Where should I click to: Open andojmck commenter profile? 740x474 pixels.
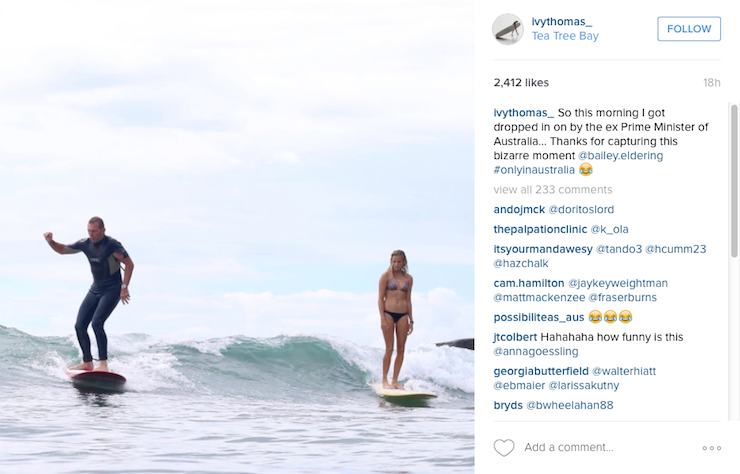click(x=519, y=210)
